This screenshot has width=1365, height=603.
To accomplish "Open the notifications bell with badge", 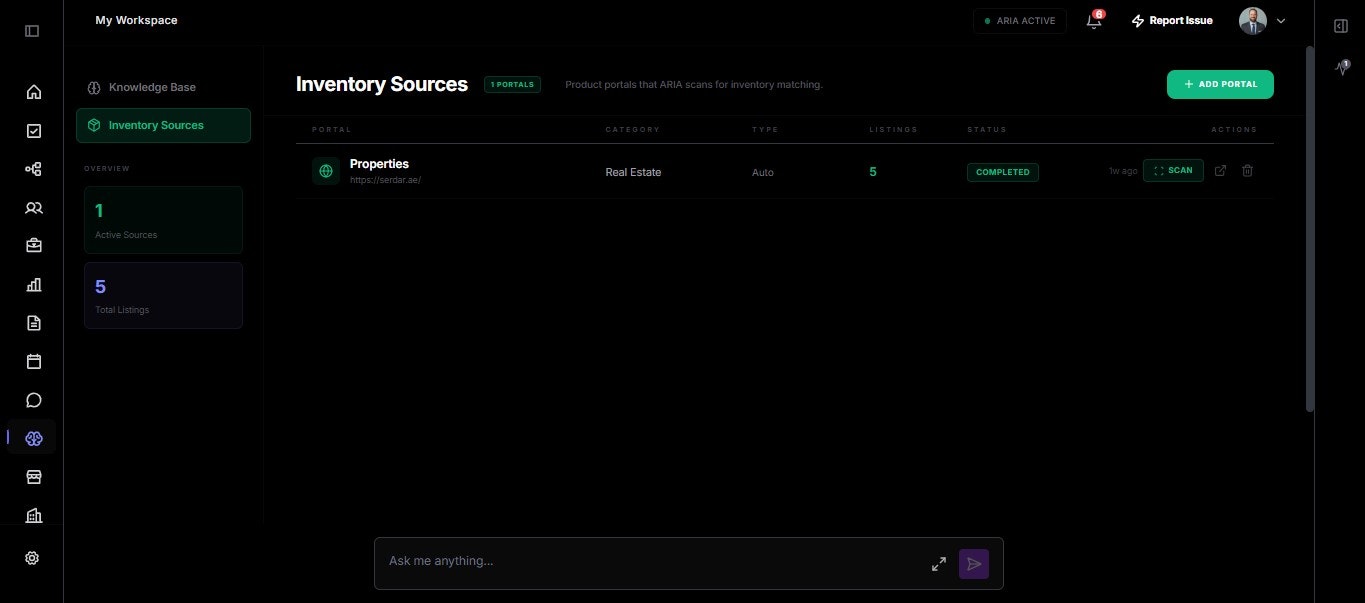I will pos(1093,20).
